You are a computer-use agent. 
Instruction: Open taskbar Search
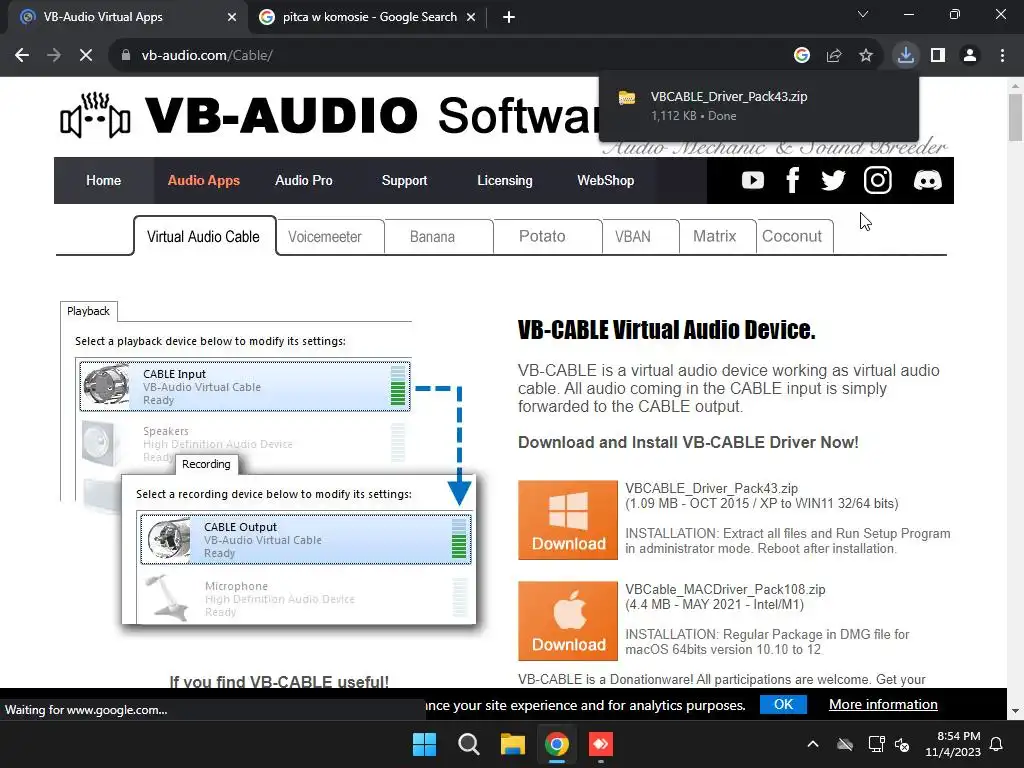[468, 744]
